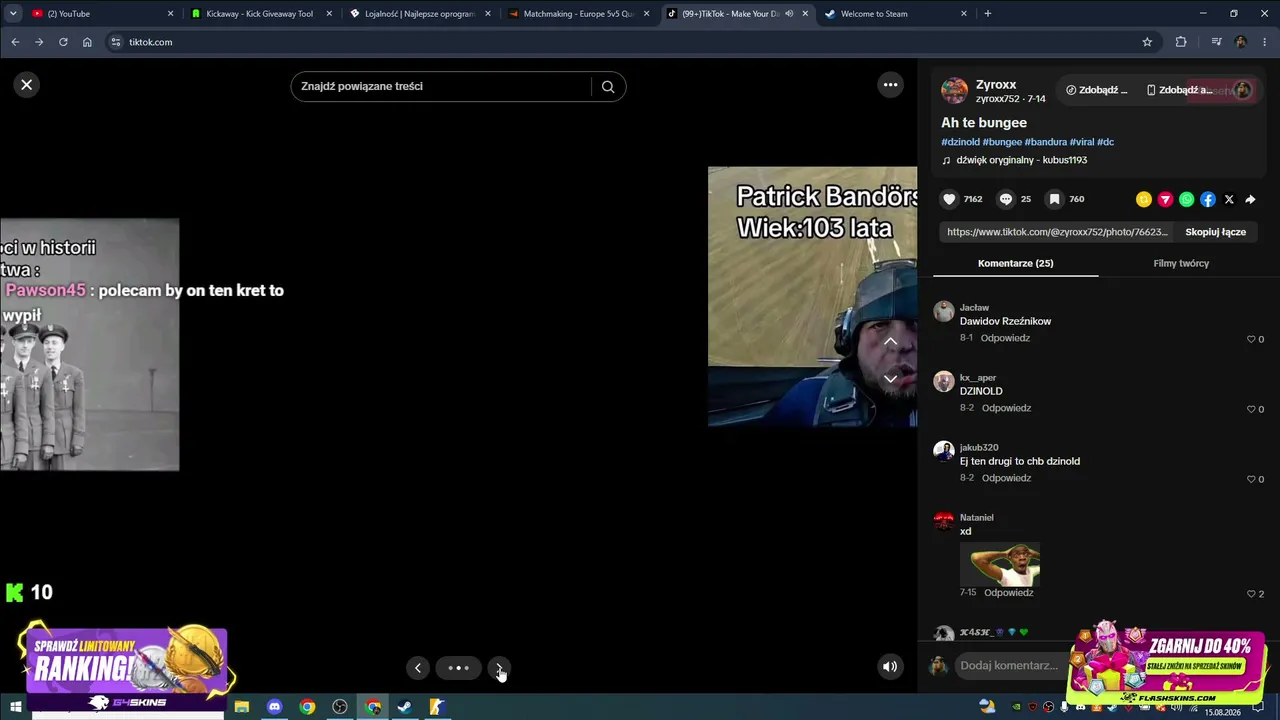Click the browser home icon

click(87, 42)
